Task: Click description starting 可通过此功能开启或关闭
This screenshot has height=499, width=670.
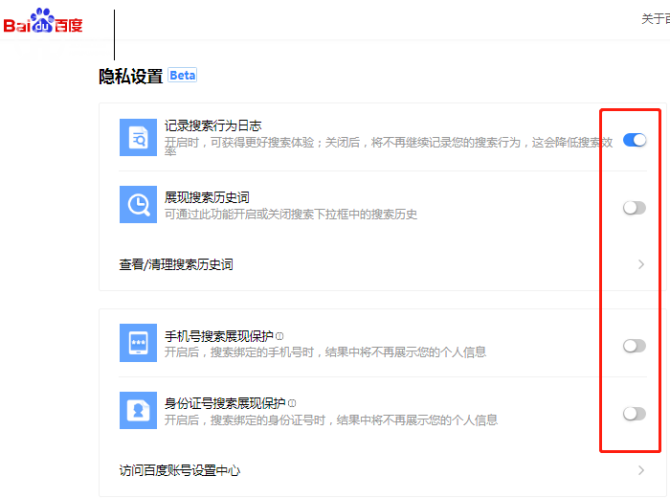Action: click(291, 214)
